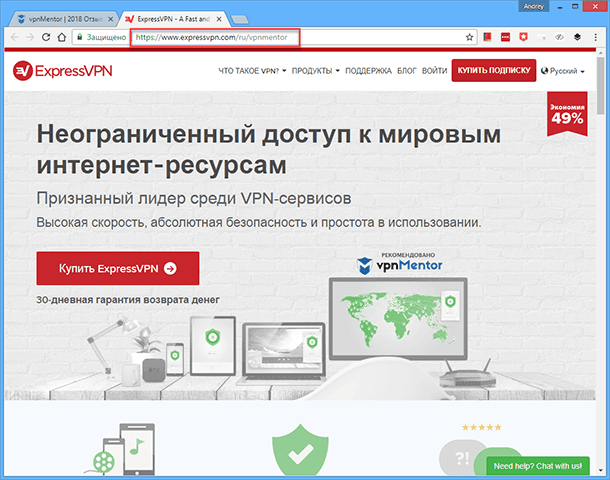Click the vpnMentor recommended logo
This screenshot has height=480, width=610.
[x=400, y=263]
